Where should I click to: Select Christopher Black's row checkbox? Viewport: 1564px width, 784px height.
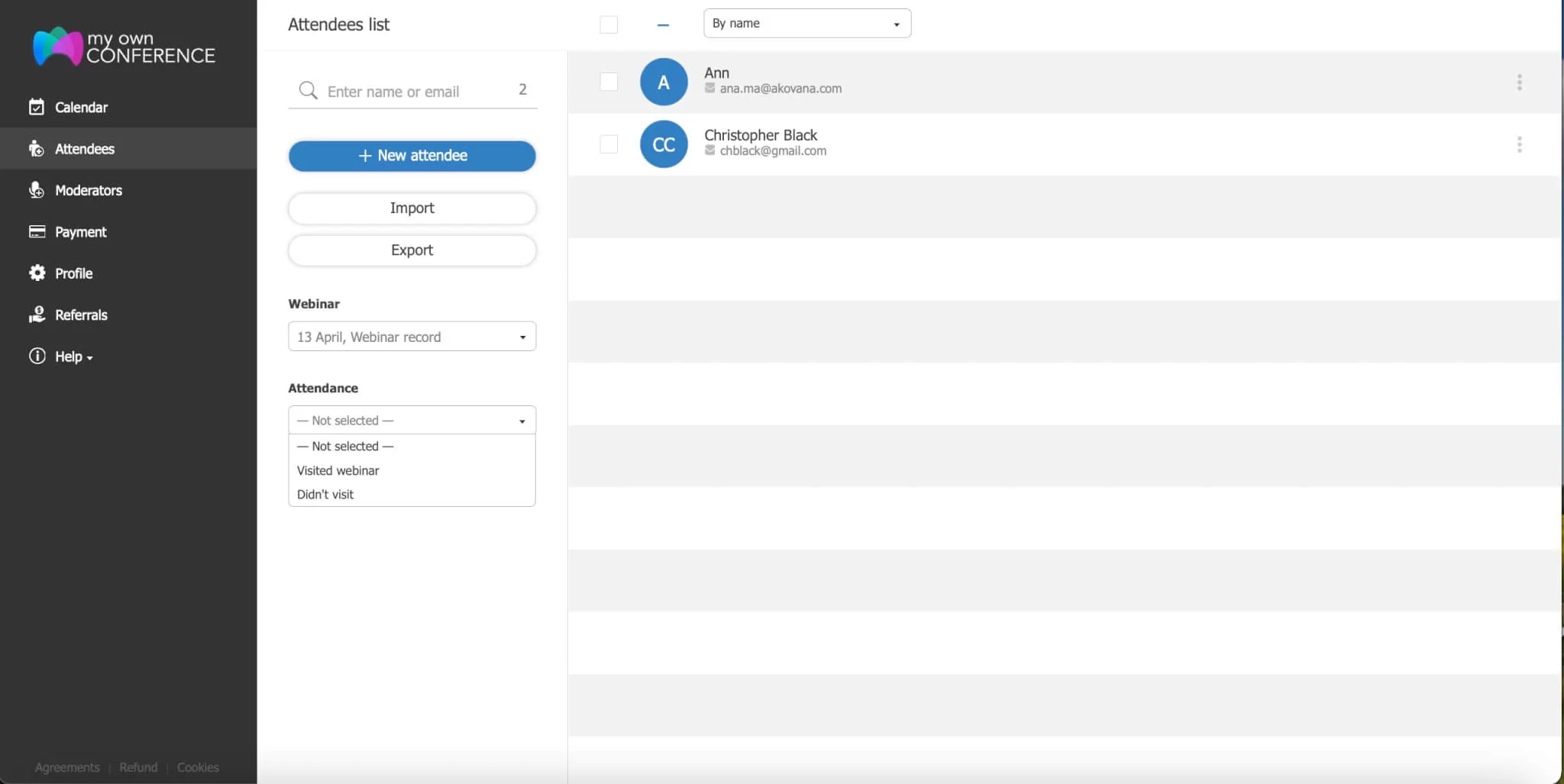tap(609, 144)
